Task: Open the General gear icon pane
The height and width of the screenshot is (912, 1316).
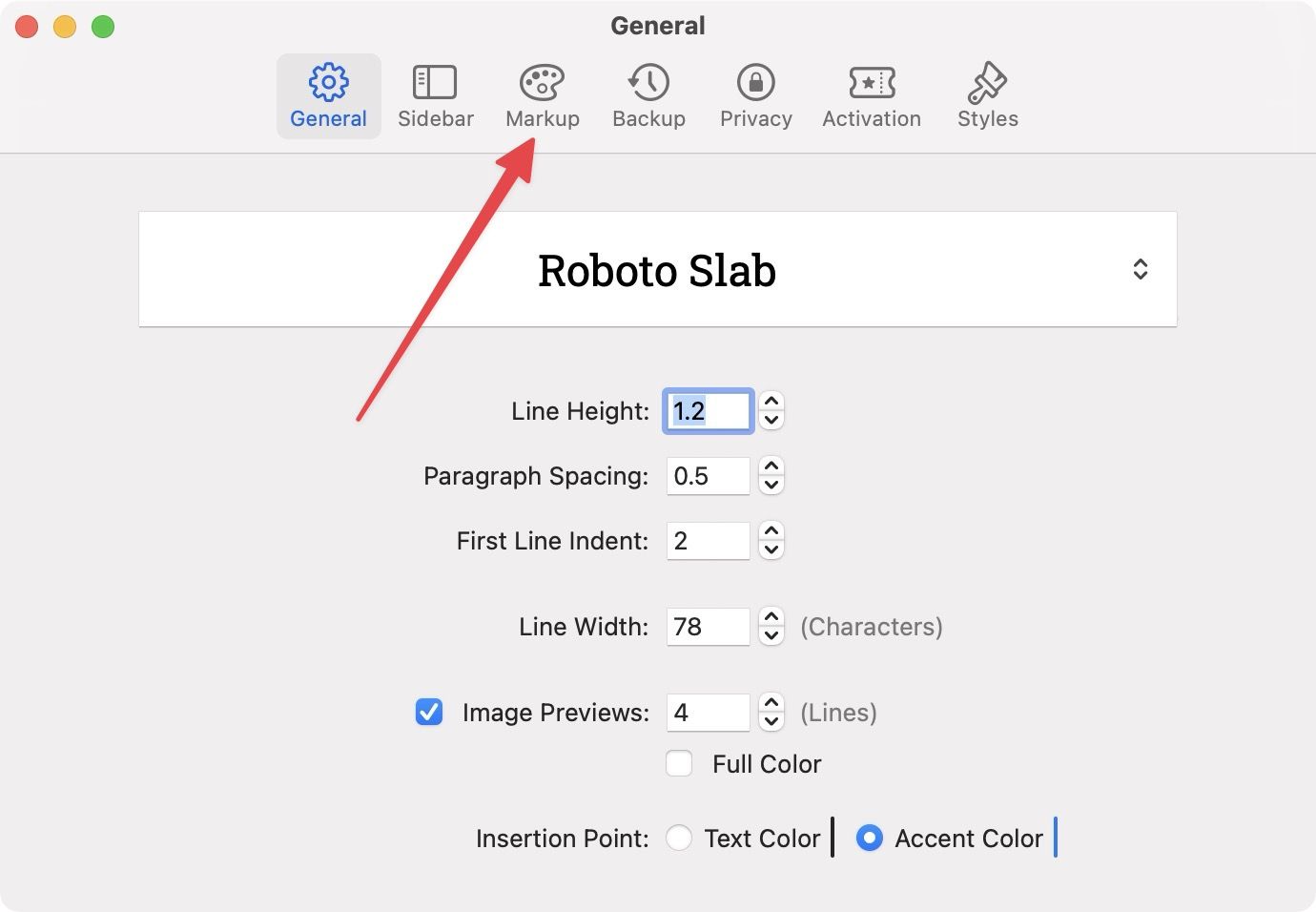Action: click(328, 83)
